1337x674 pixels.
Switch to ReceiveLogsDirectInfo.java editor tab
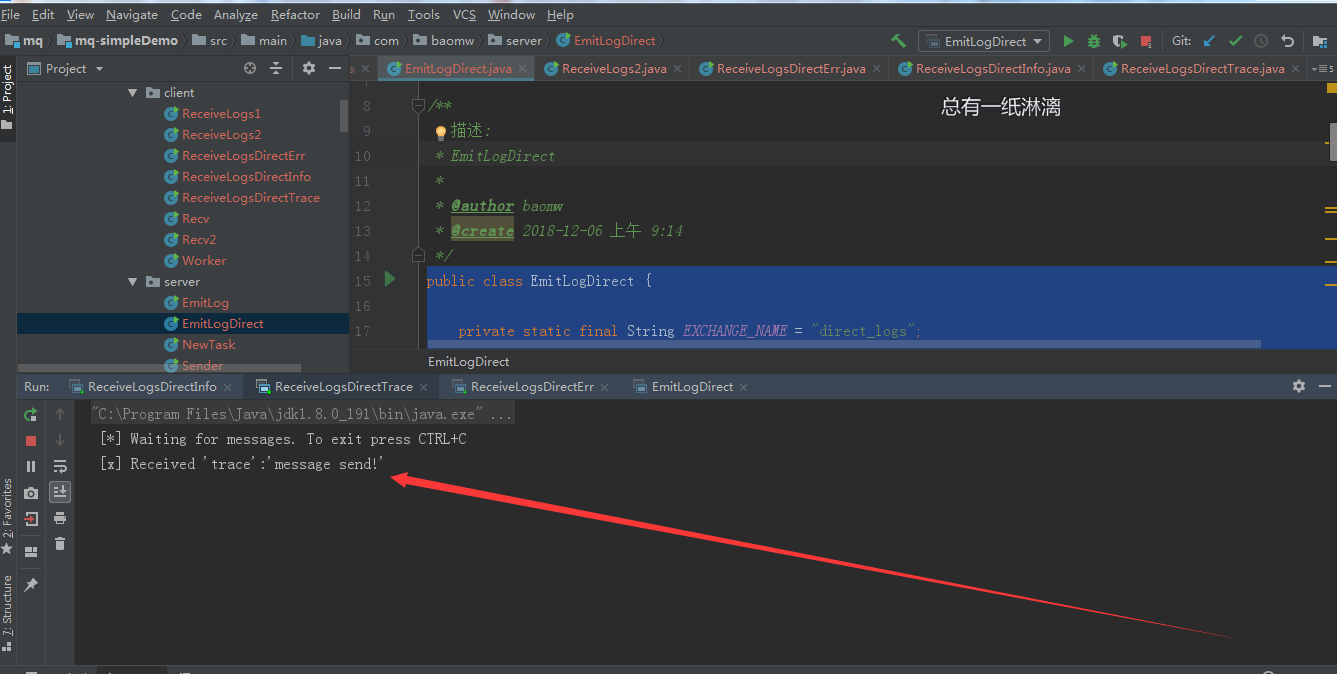(993, 69)
